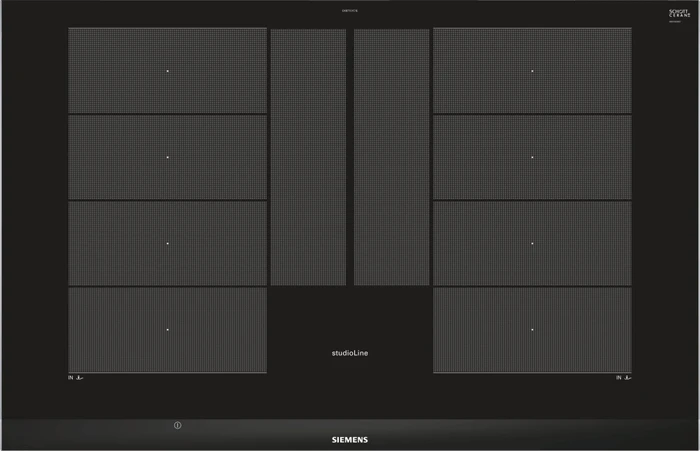The image size is (700, 451).
Task: Click the SIEMENS brand logo
Action: pyautogui.click(x=350, y=440)
